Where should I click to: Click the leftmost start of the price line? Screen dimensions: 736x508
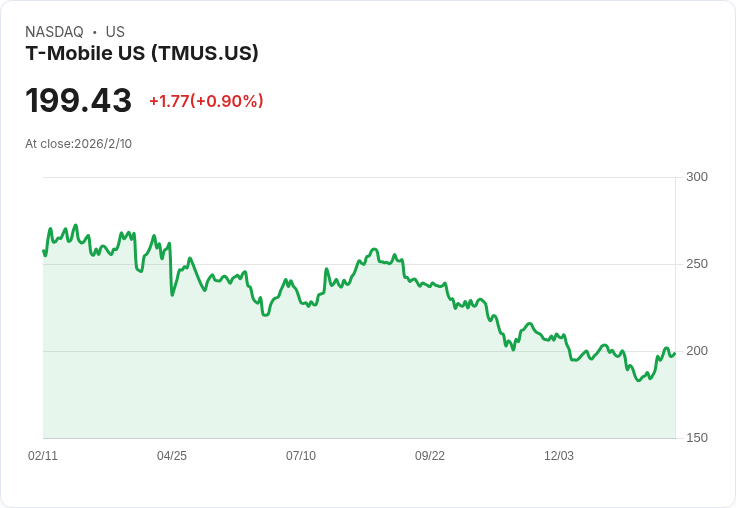coord(44,251)
